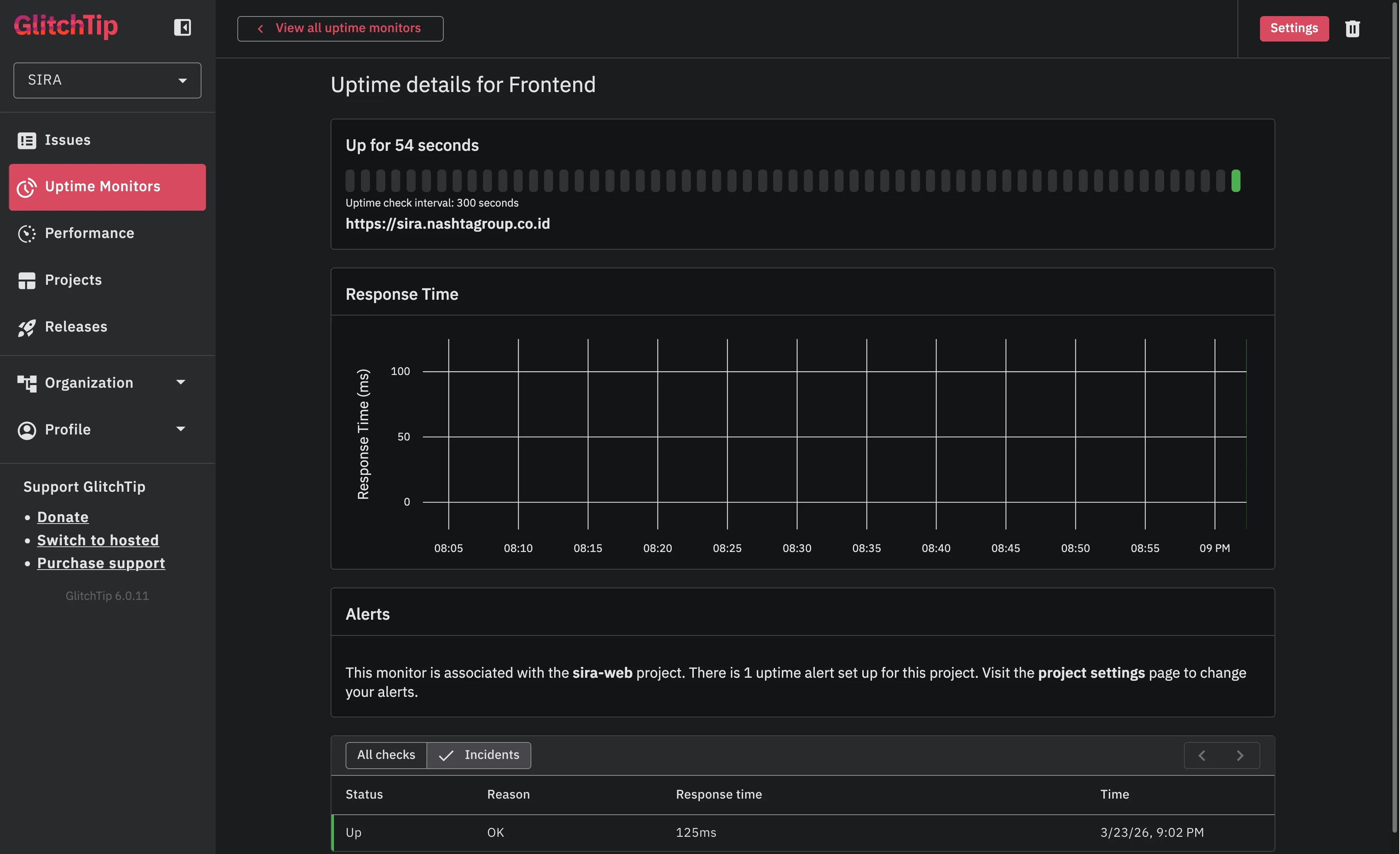Collapse the sidebar with the panel icon
The image size is (1400, 854).
click(182, 27)
